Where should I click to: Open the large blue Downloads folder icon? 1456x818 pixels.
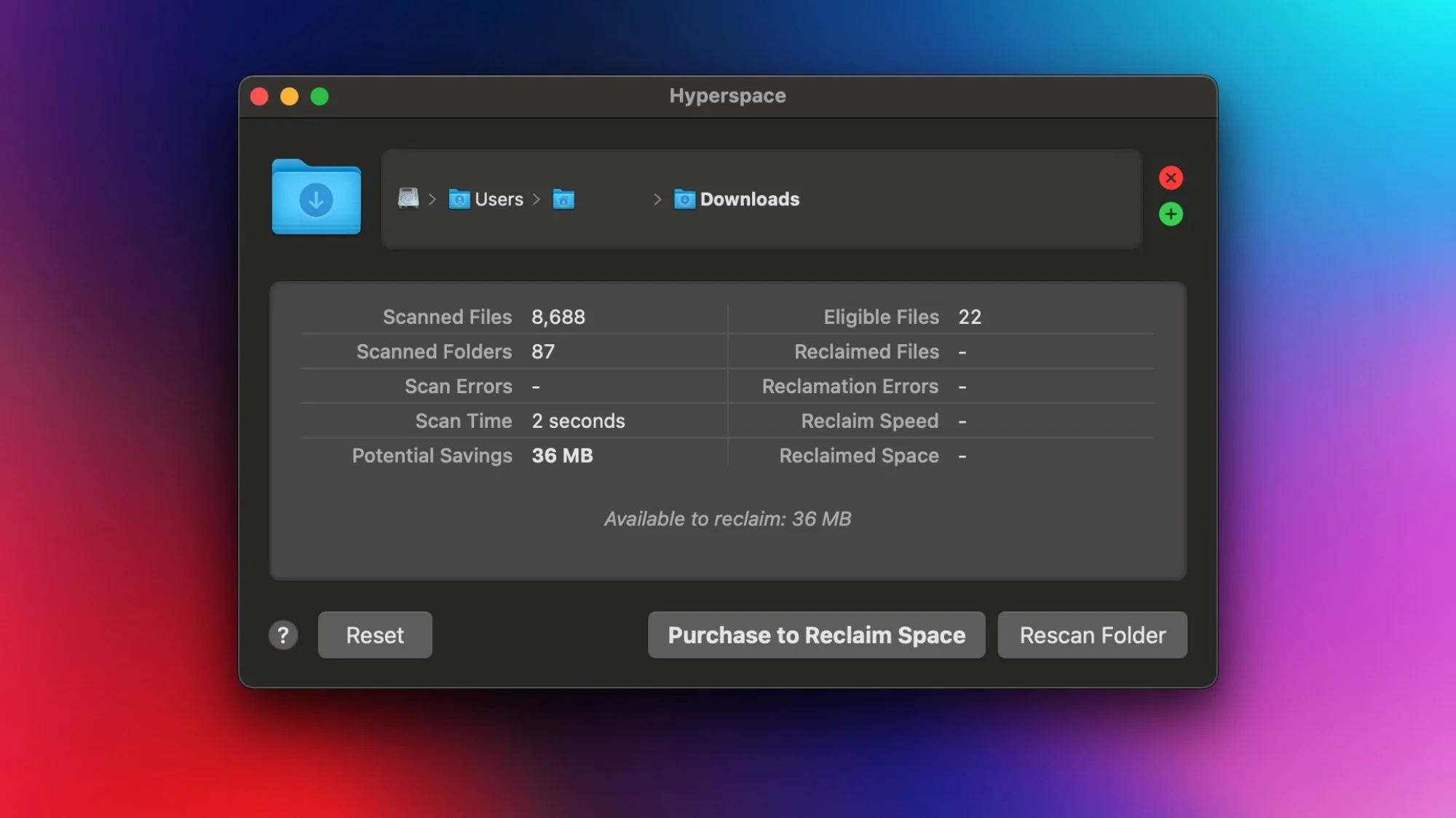coord(316,198)
